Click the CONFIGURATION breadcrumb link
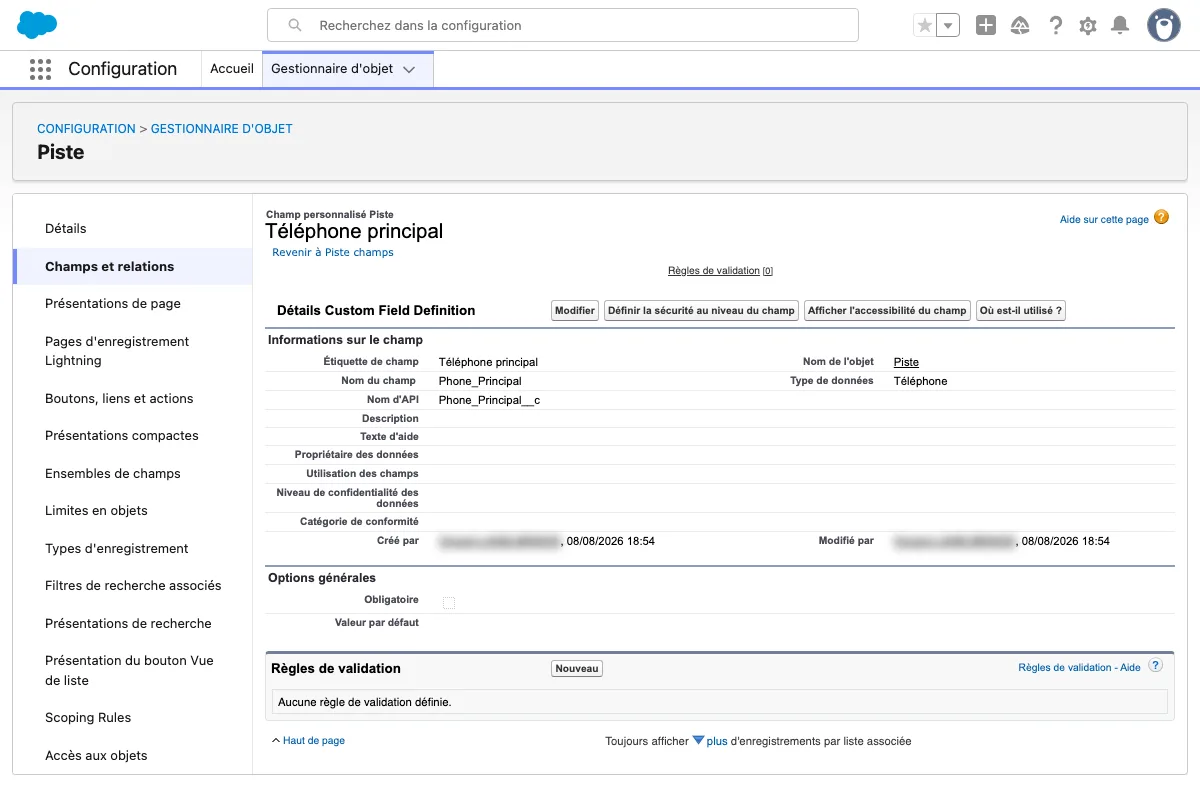This screenshot has height=787, width=1200. pos(86,129)
